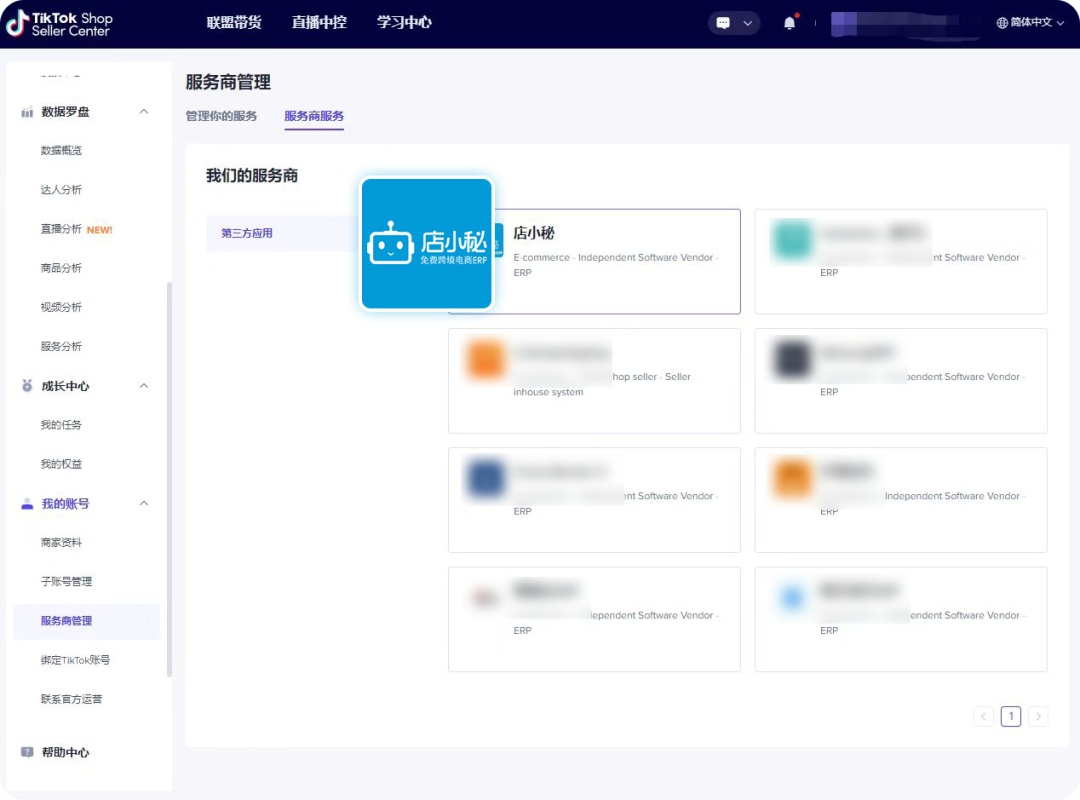Click page 1 in pagination
This screenshot has width=1080, height=800.
coord(1010,716)
